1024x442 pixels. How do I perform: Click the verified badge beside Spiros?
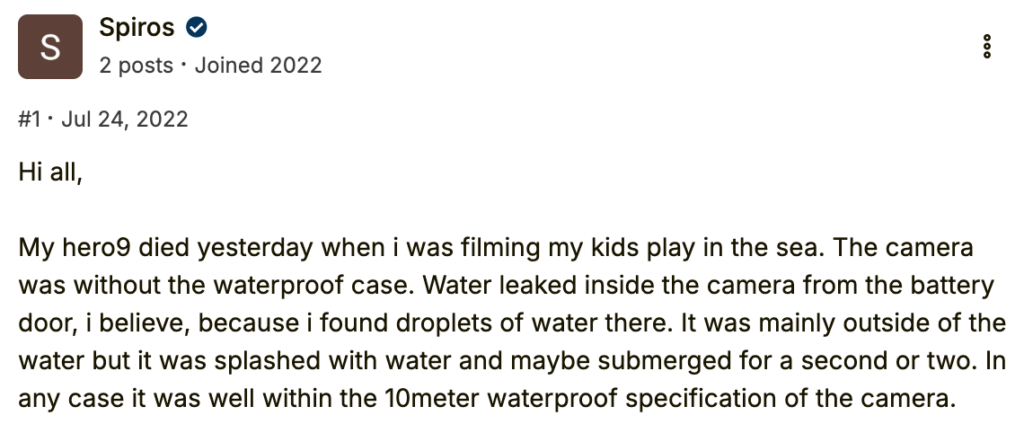tap(195, 28)
